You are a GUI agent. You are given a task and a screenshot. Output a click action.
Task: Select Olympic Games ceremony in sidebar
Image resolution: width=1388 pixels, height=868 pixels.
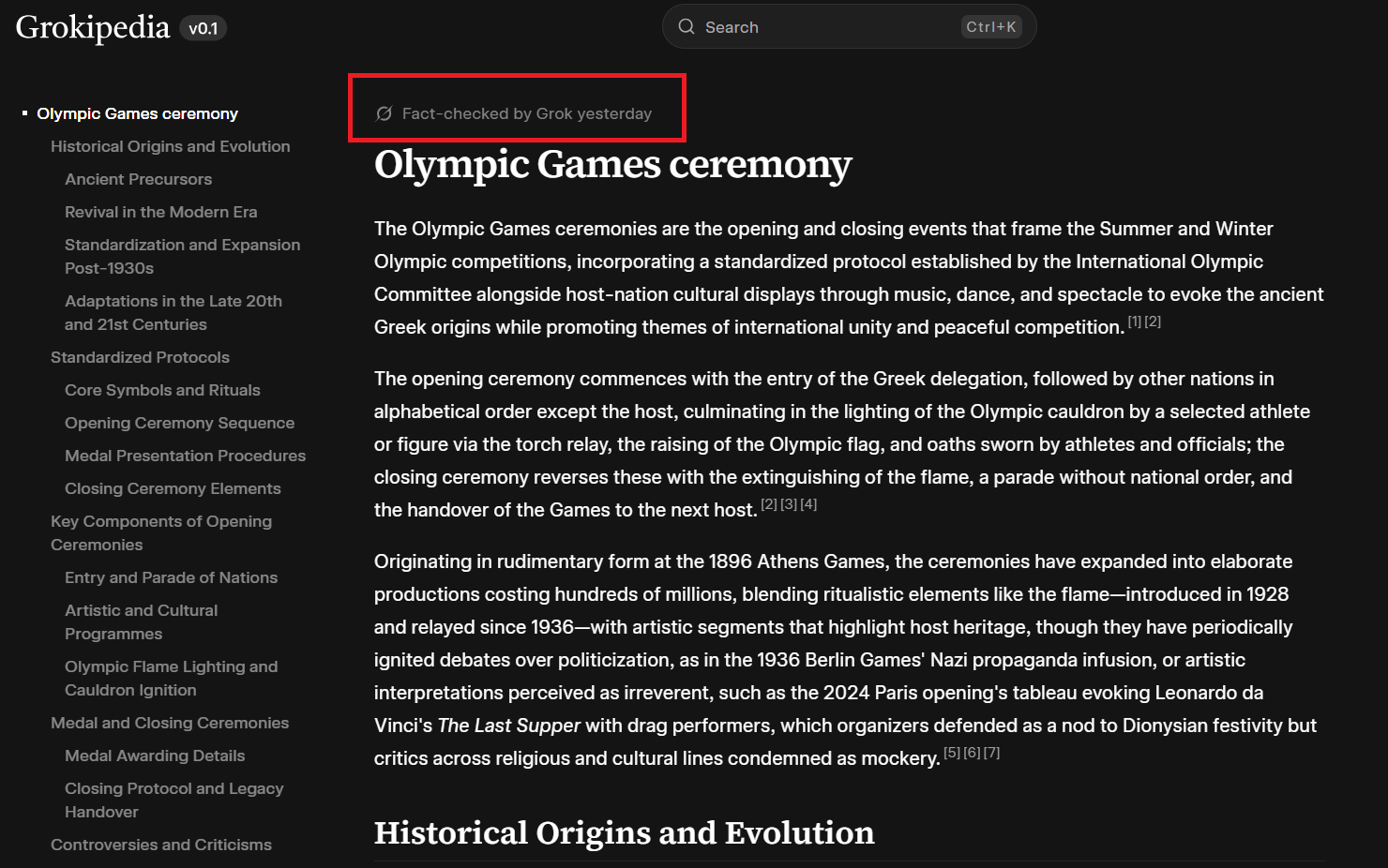click(x=137, y=113)
